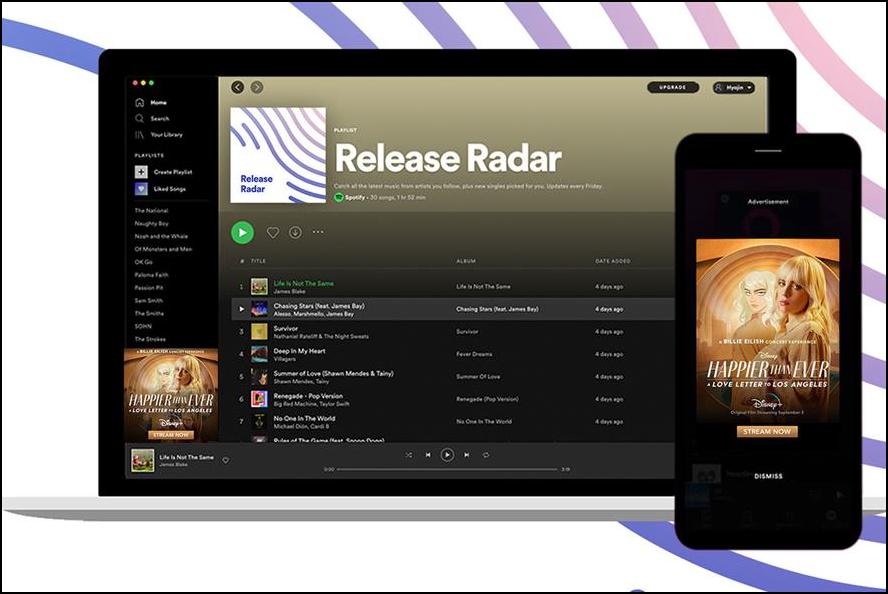Save the playing song Life Is Not The Same

[x=226, y=460]
